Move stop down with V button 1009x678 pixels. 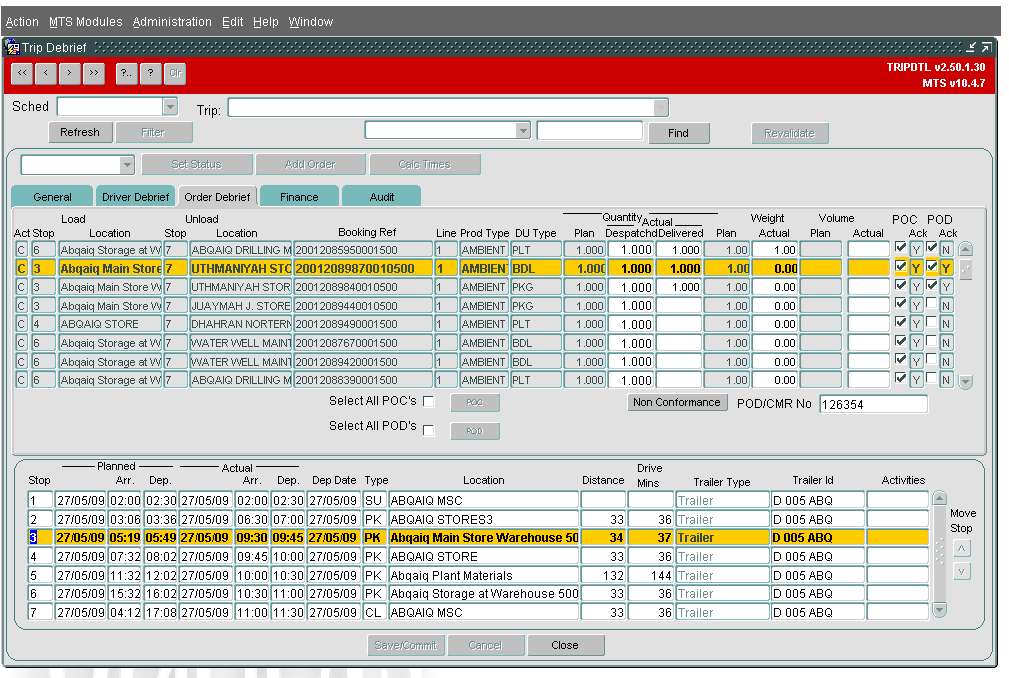(961, 571)
